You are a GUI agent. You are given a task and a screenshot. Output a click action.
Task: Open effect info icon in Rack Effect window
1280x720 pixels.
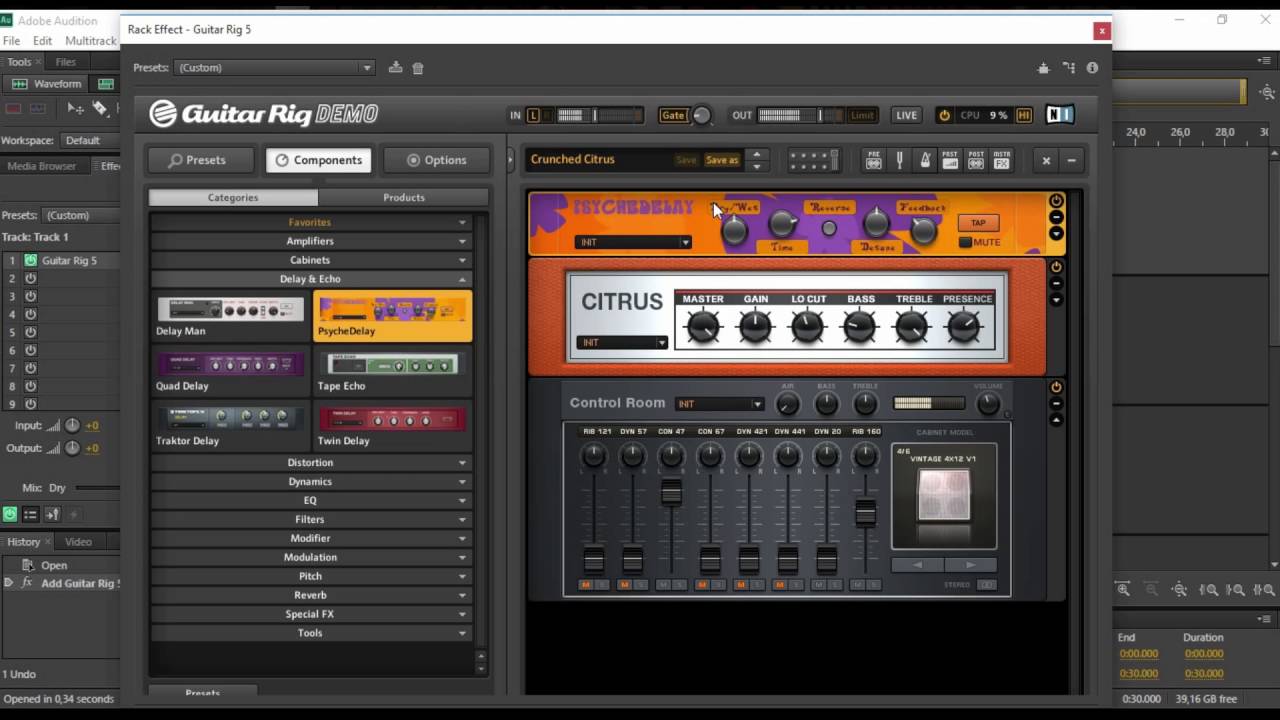tap(1092, 67)
